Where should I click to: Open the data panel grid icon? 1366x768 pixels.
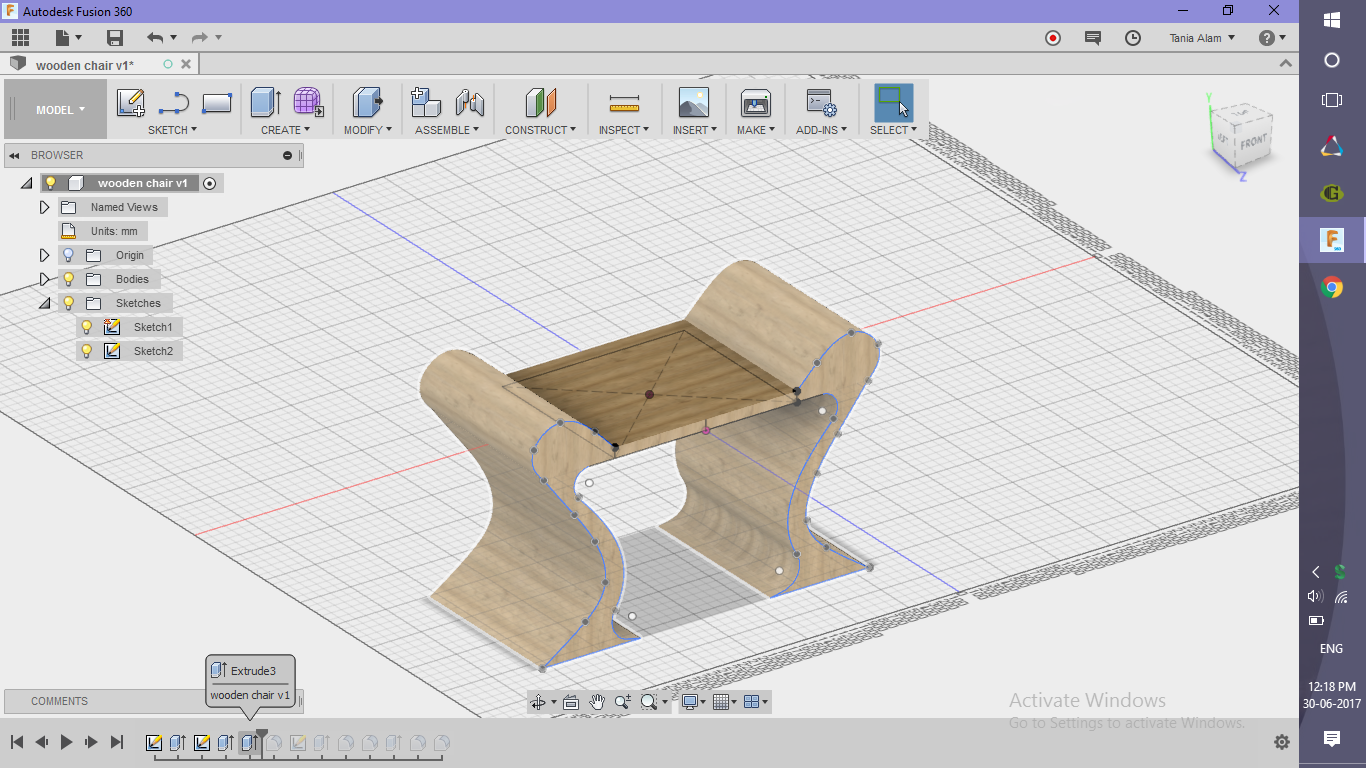click(x=20, y=38)
